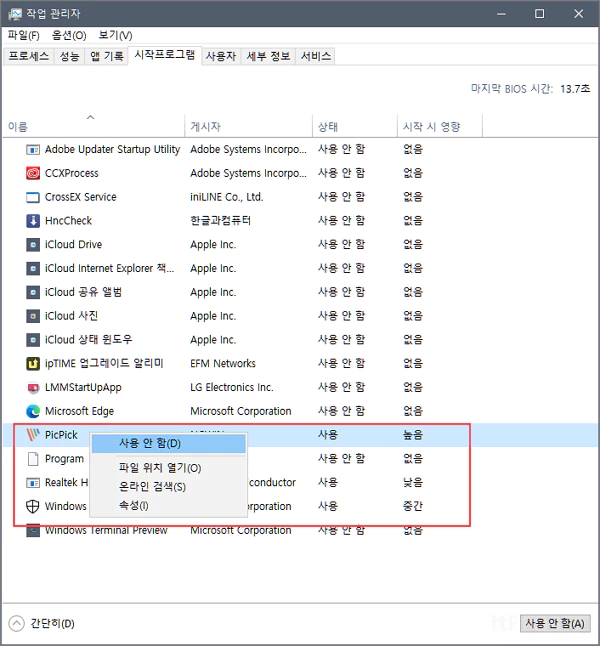
Task: Click the Adobe Updater Startup Utility icon
Action: point(33,150)
